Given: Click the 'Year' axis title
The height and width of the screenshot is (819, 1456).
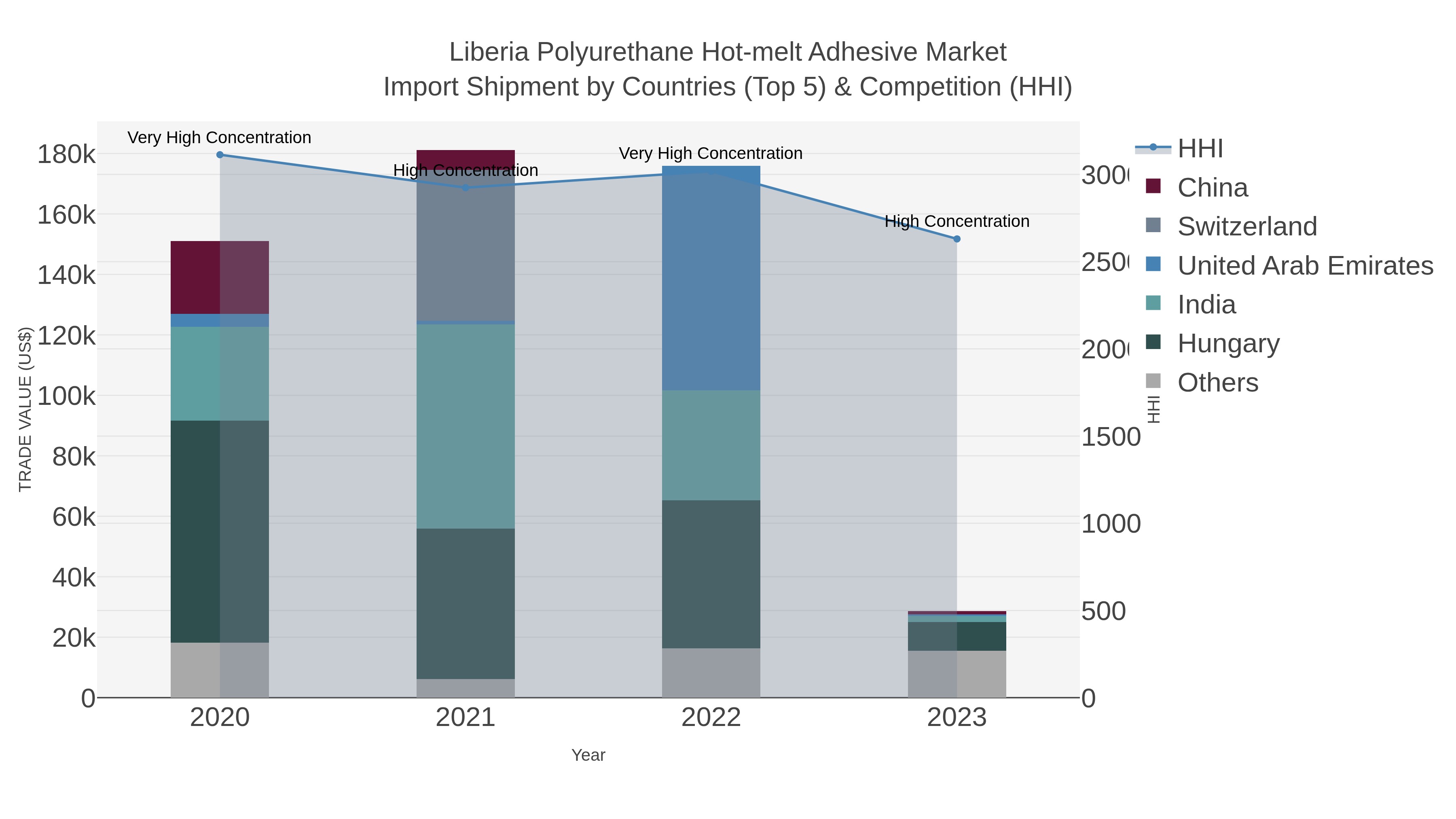Looking at the screenshot, I should (588, 755).
